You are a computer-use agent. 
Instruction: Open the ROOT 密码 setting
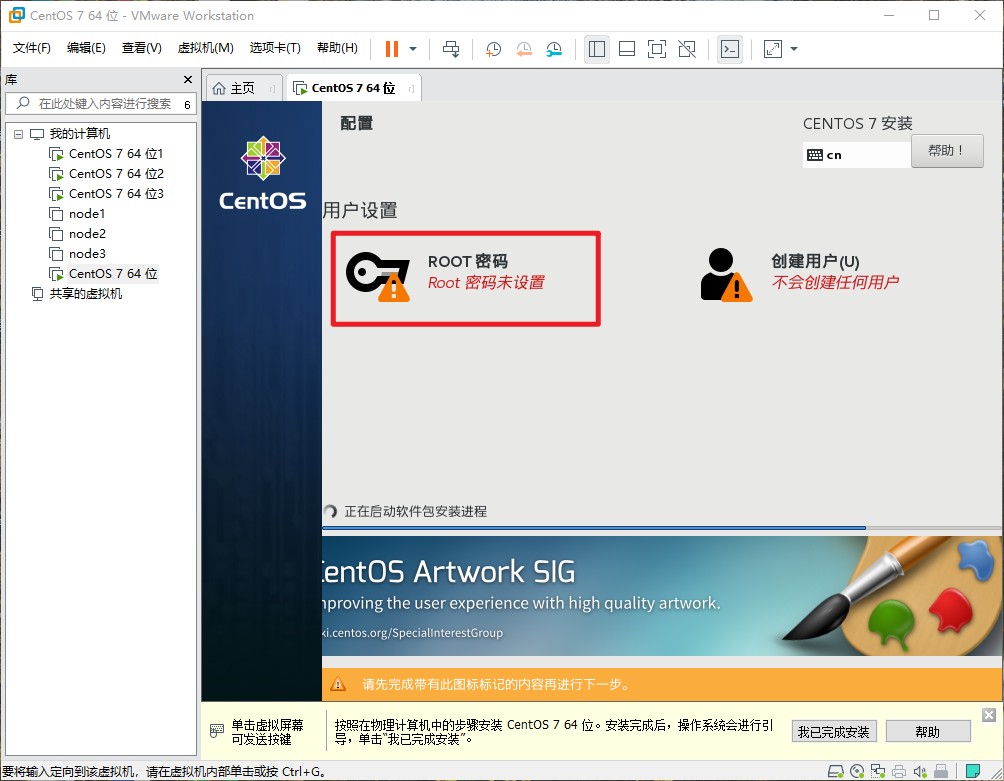466,279
